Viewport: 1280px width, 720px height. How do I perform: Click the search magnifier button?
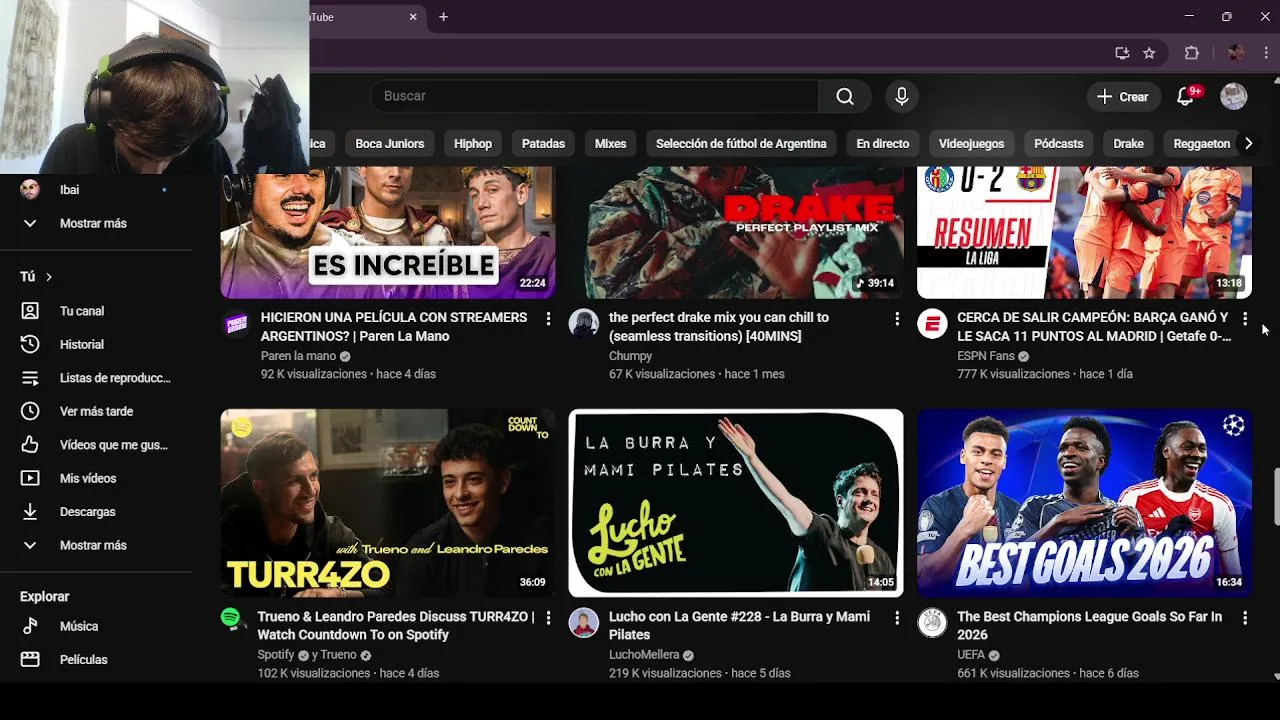tap(845, 96)
